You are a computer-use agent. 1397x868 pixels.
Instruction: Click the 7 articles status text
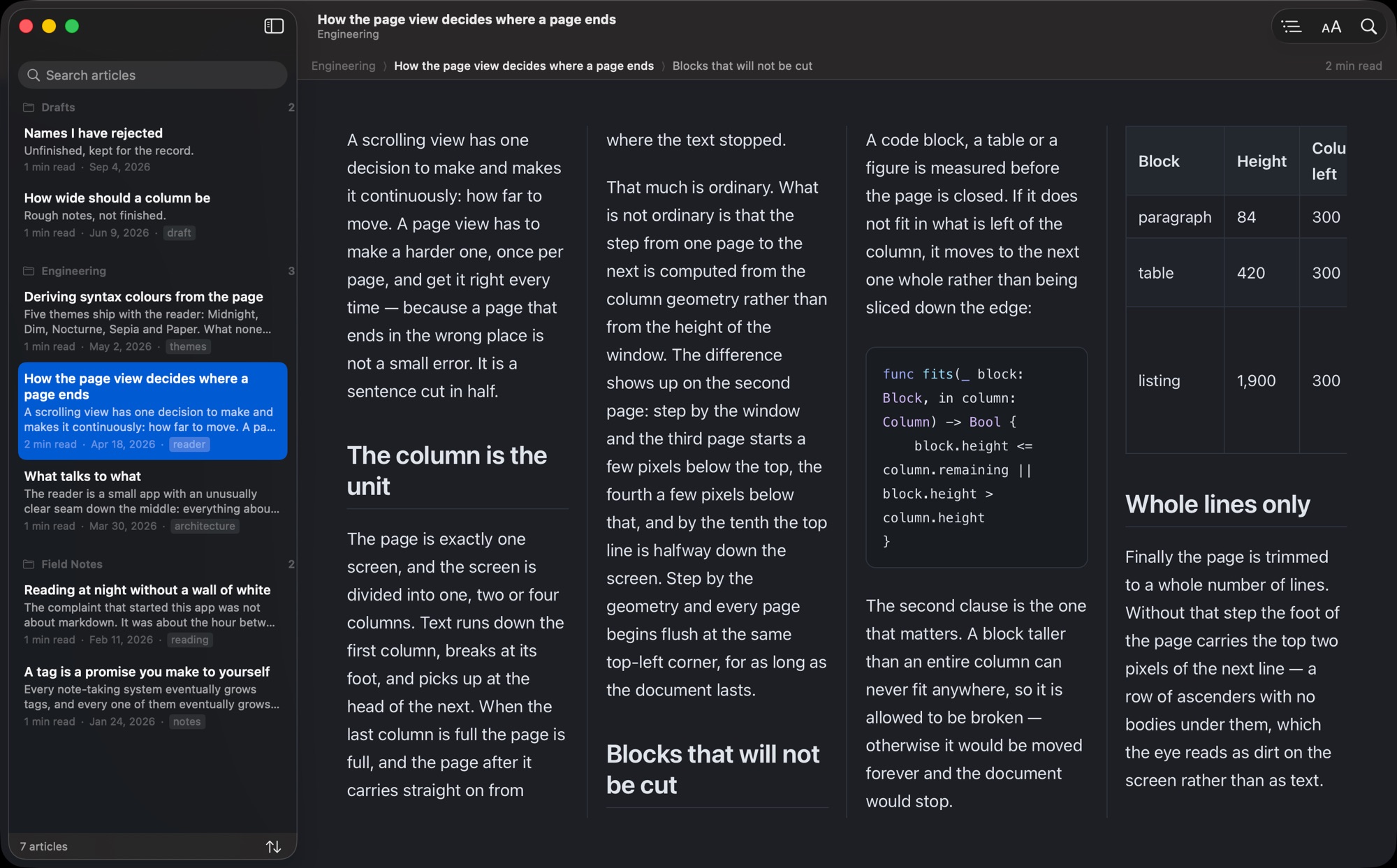(x=44, y=846)
